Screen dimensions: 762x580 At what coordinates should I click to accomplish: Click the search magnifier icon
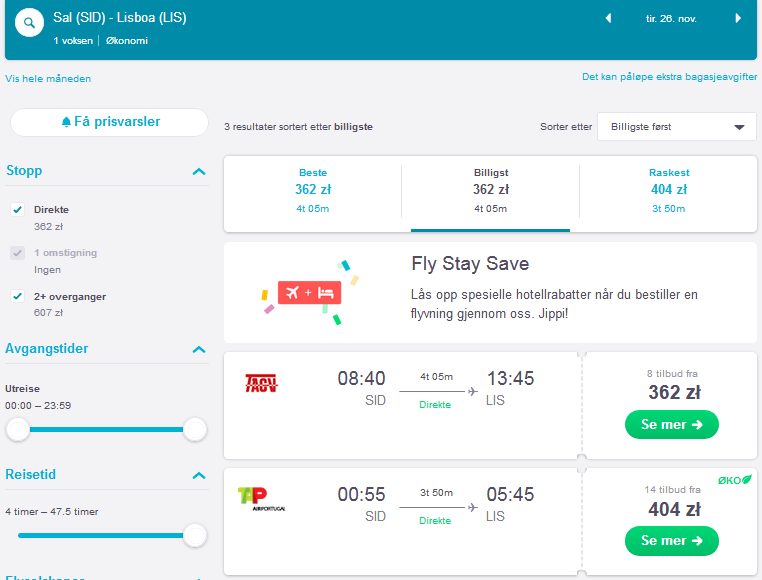tap(29, 22)
